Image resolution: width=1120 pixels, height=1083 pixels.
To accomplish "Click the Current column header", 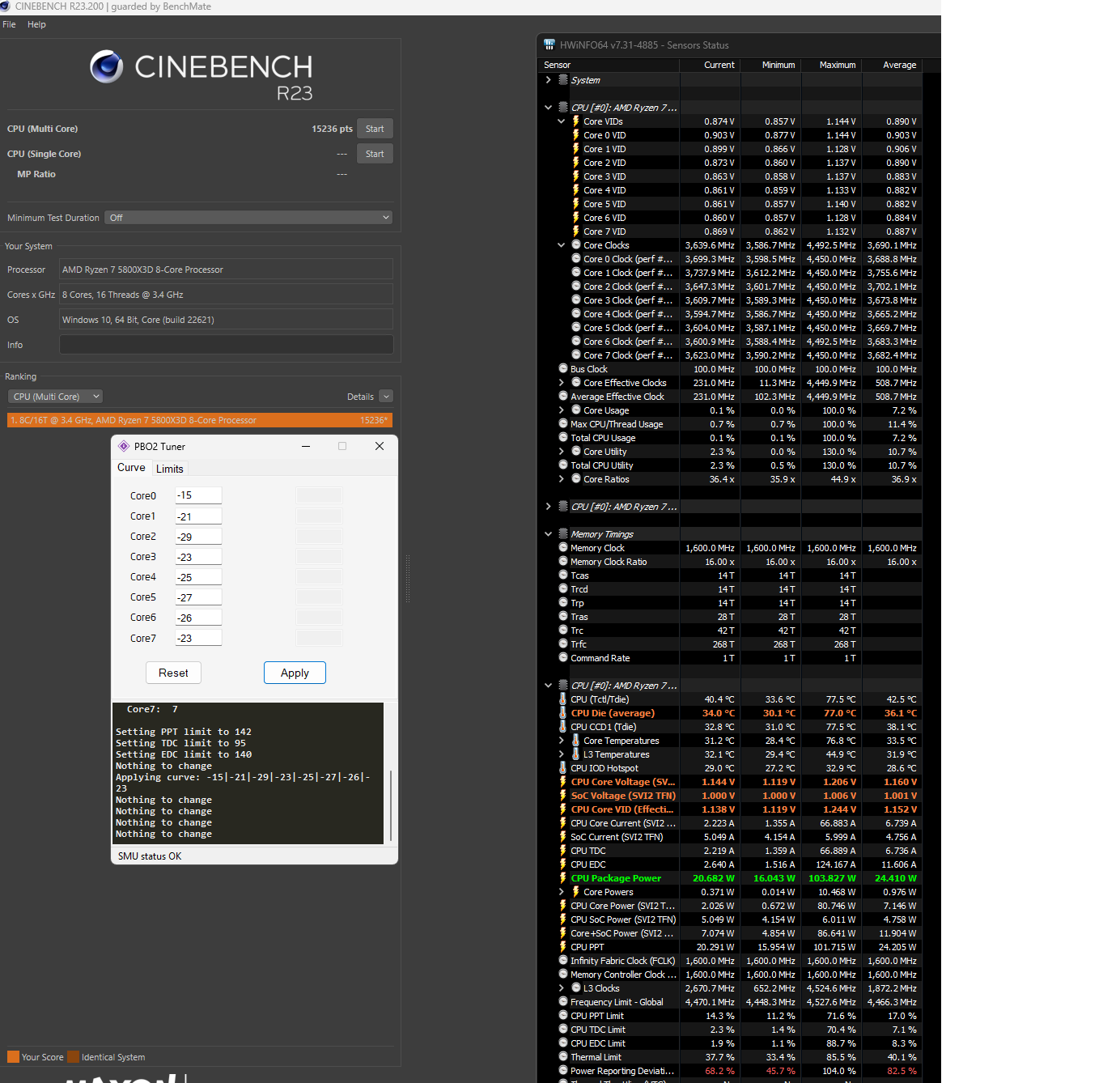I will click(x=710, y=65).
